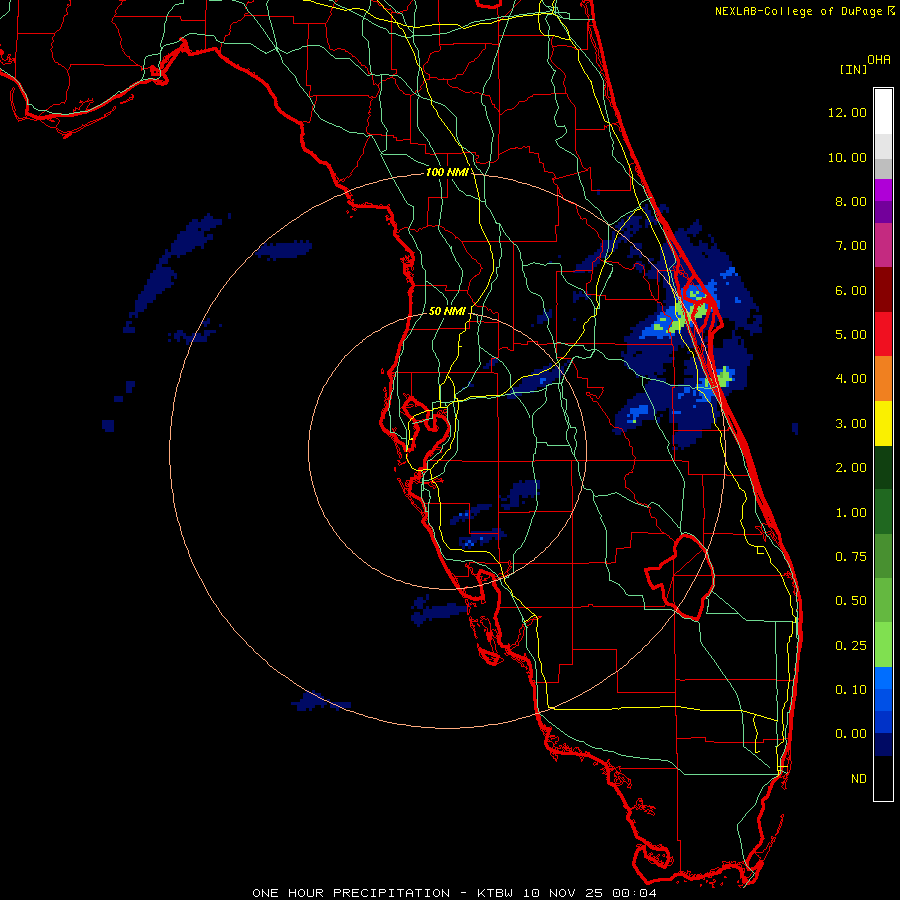Click the ND legend label
Image resolution: width=900 pixels, height=900 pixels.
pyautogui.click(x=859, y=779)
